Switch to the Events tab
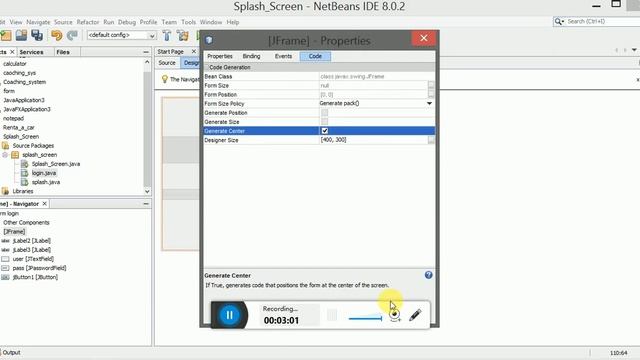640x360 pixels. tap(283, 56)
